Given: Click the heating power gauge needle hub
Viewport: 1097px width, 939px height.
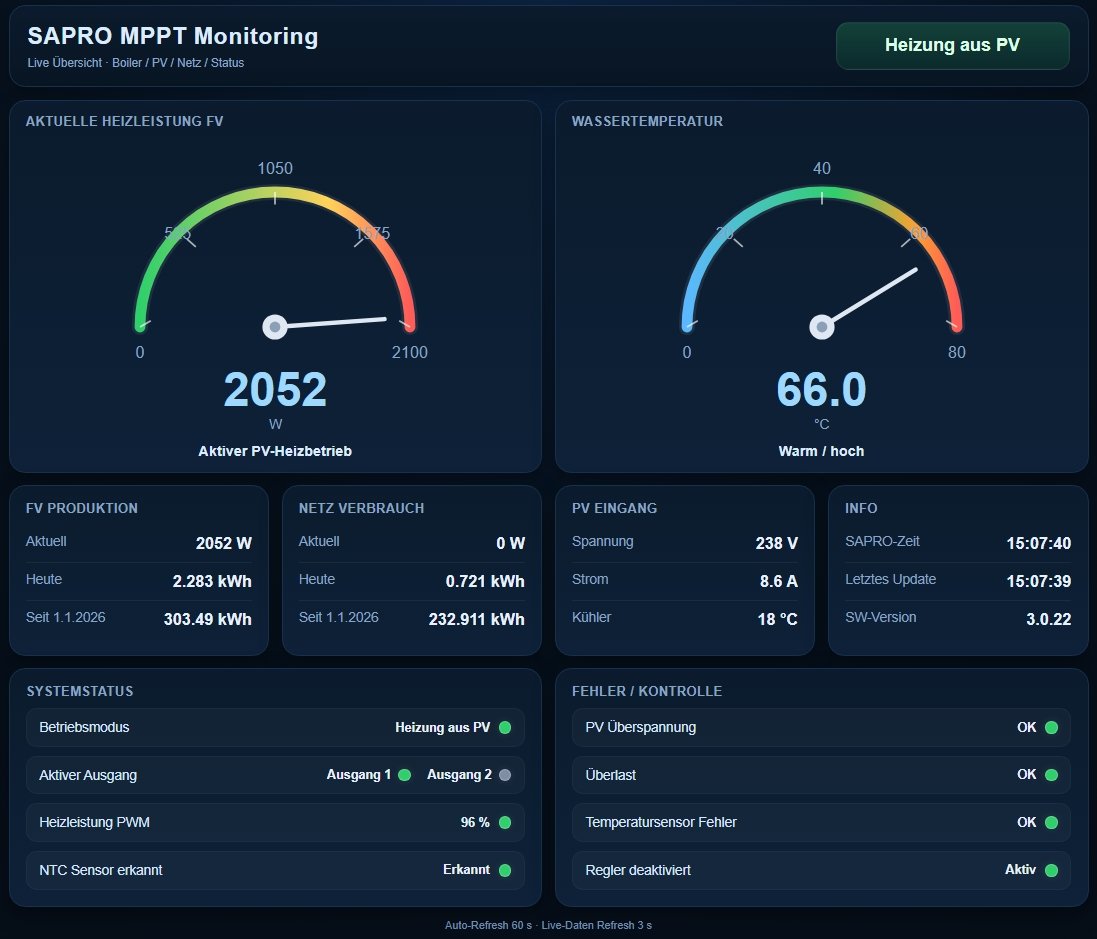Looking at the screenshot, I should [x=275, y=327].
